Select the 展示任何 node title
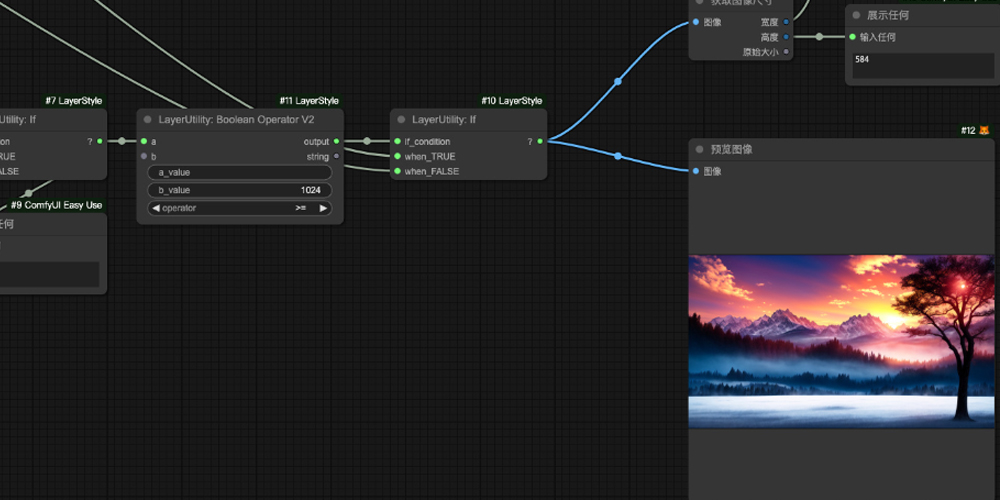The height and width of the screenshot is (500, 1000). tap(888, 15)
